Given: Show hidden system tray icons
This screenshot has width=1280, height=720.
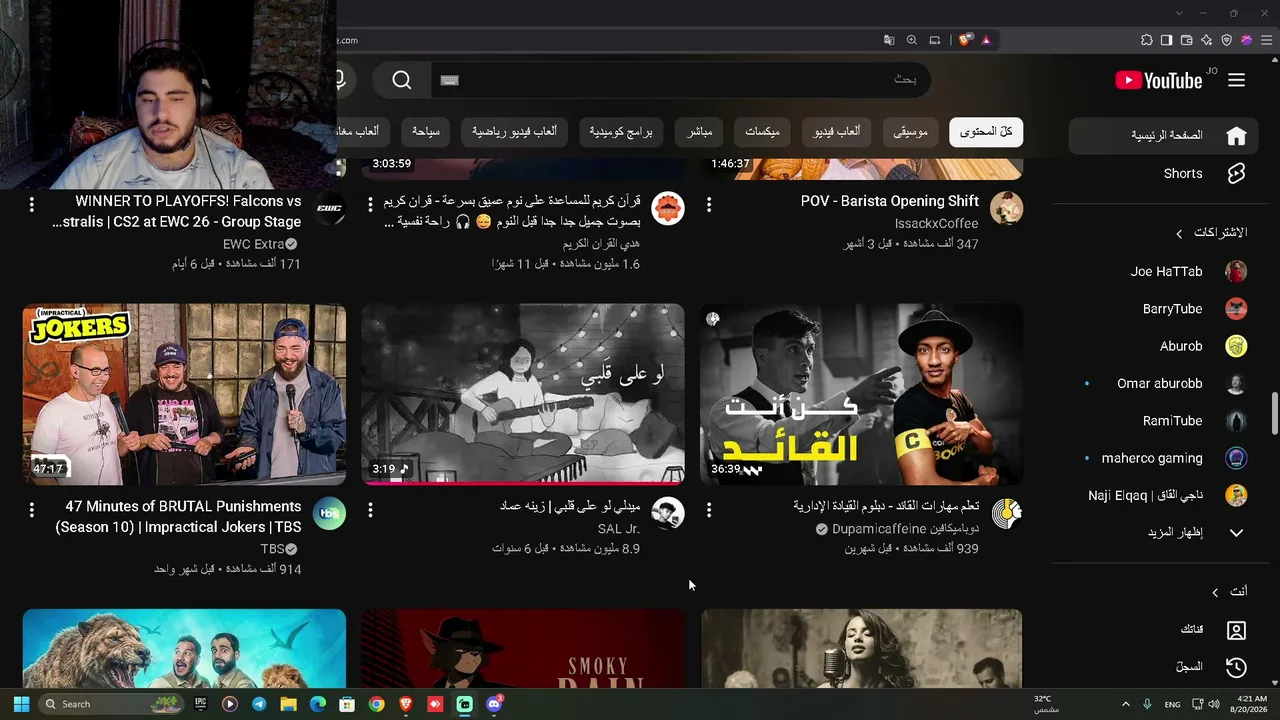Looking at the screenshot, I should (1126, 704).
